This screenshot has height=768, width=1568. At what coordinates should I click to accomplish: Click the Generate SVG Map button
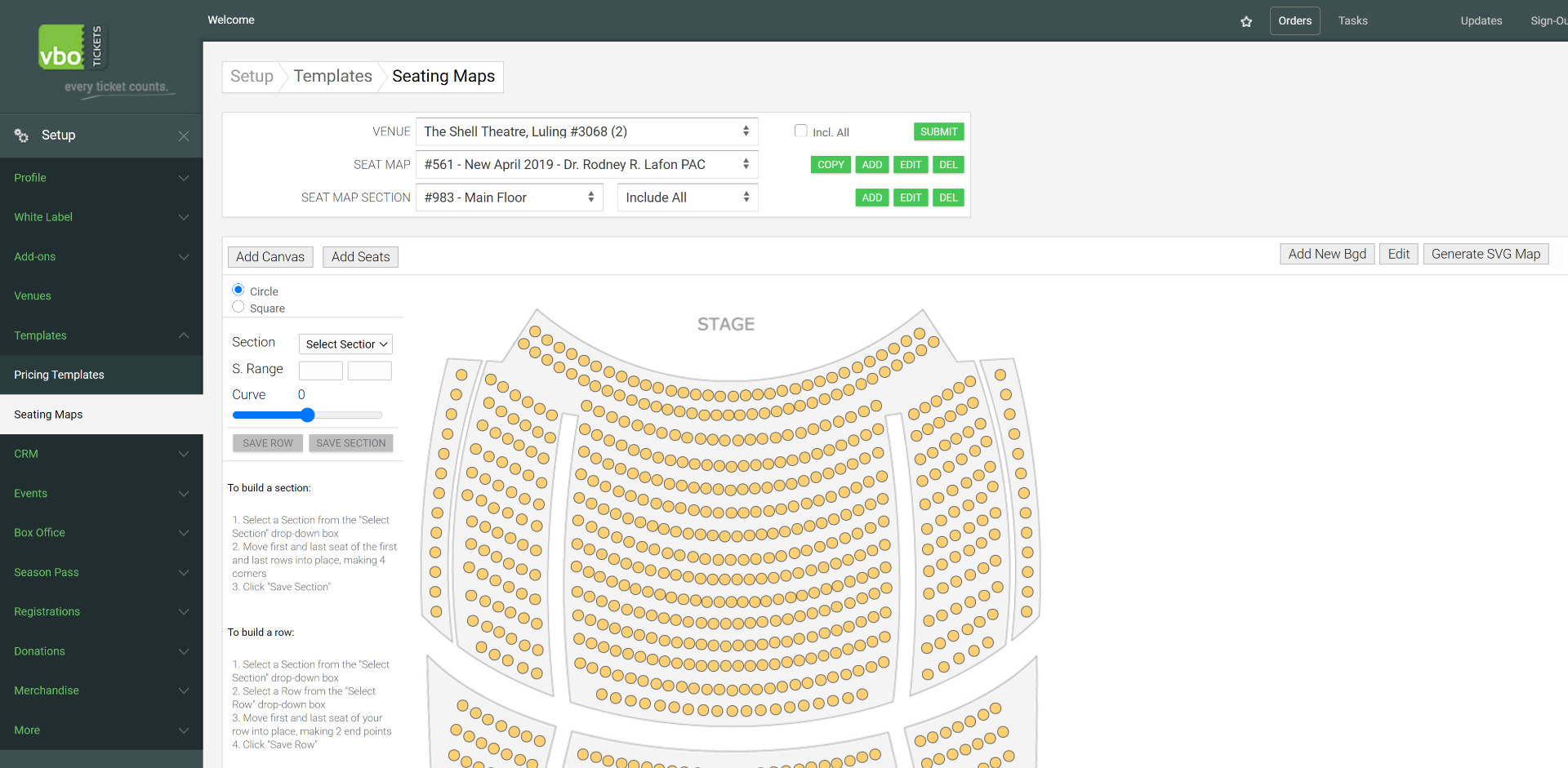(1485, 254)
